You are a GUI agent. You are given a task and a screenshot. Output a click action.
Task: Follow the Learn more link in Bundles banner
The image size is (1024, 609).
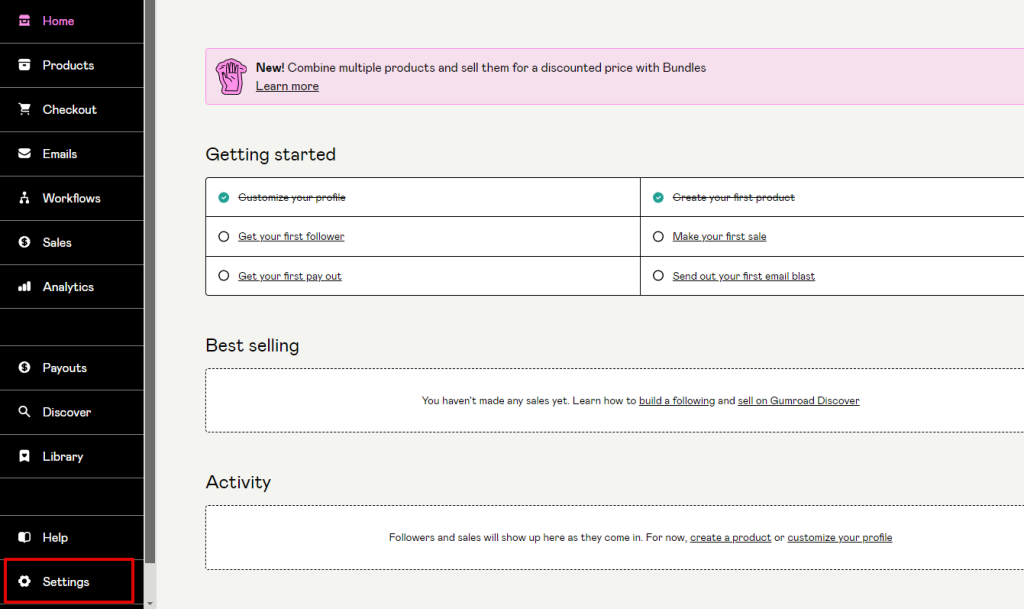[x=287, y=87]
